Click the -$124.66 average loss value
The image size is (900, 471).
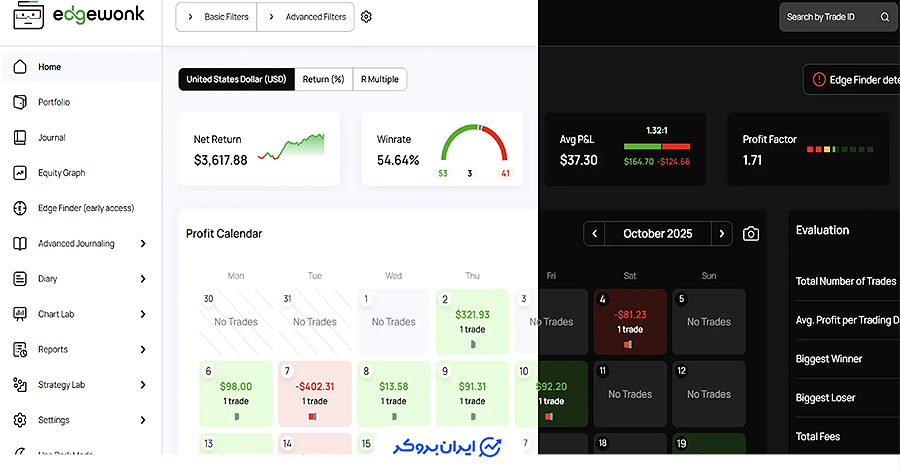pyautogui.click(x=674, y=162)
